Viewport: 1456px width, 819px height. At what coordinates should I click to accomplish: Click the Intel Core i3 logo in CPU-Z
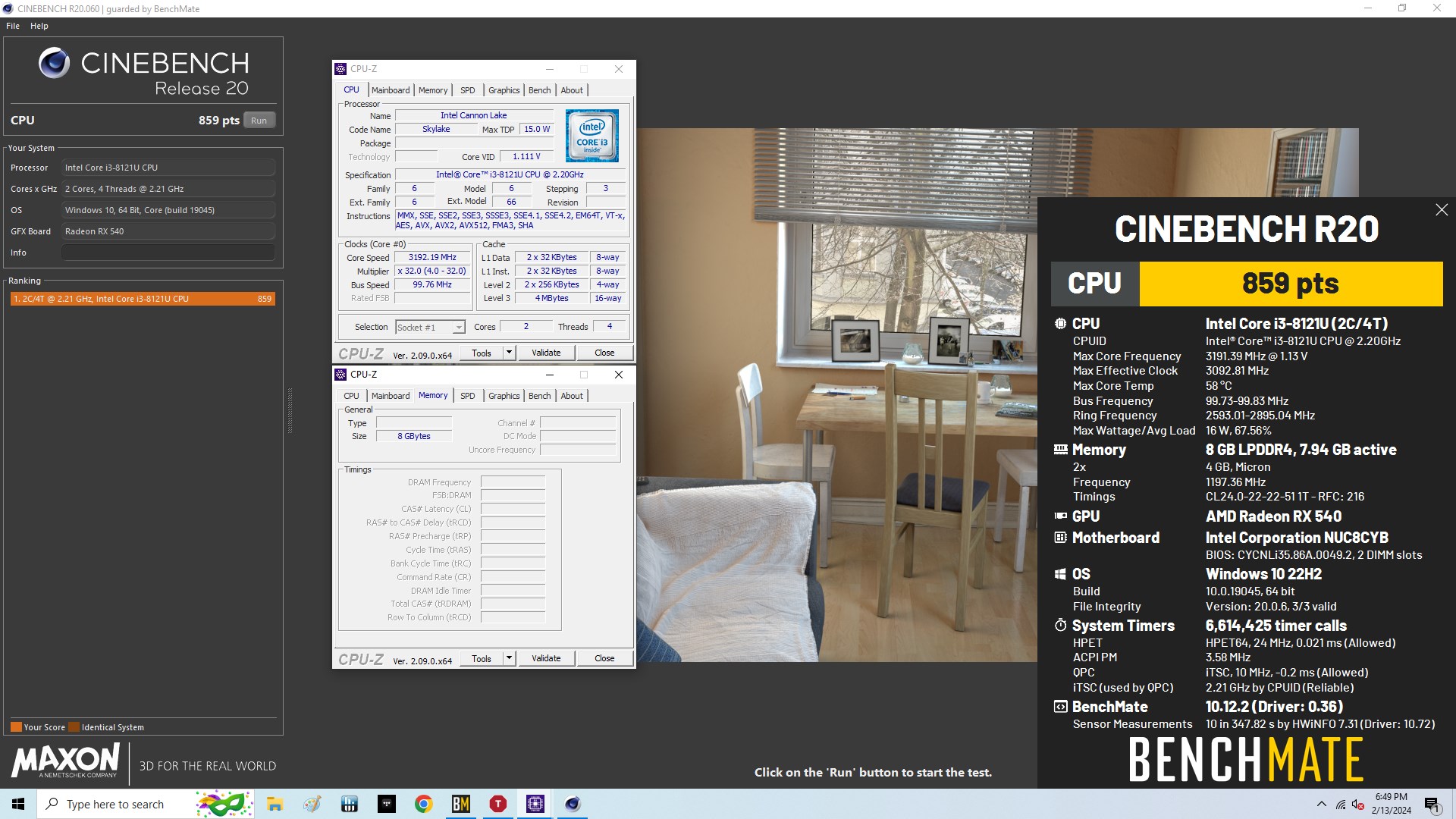click(x=592, y=136)
